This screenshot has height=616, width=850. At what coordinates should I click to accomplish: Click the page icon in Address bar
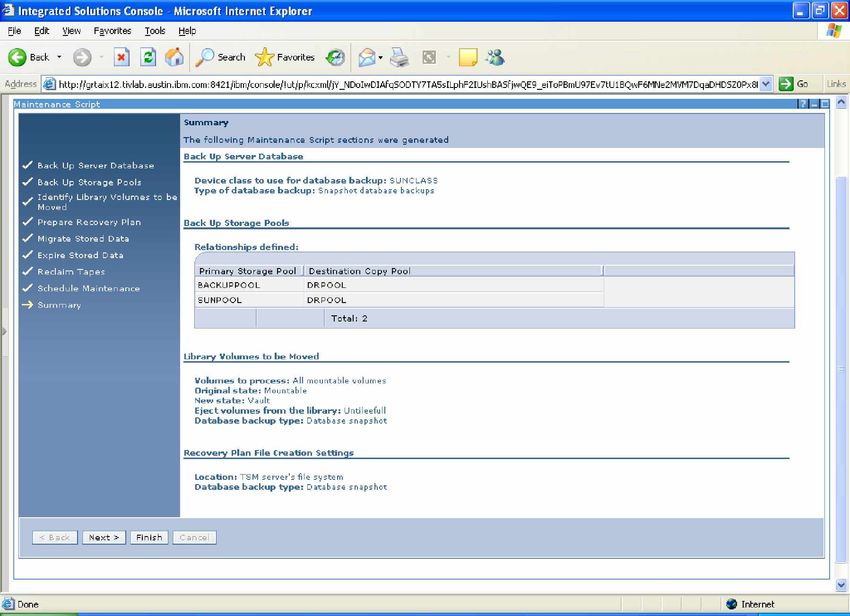(49, 84)
